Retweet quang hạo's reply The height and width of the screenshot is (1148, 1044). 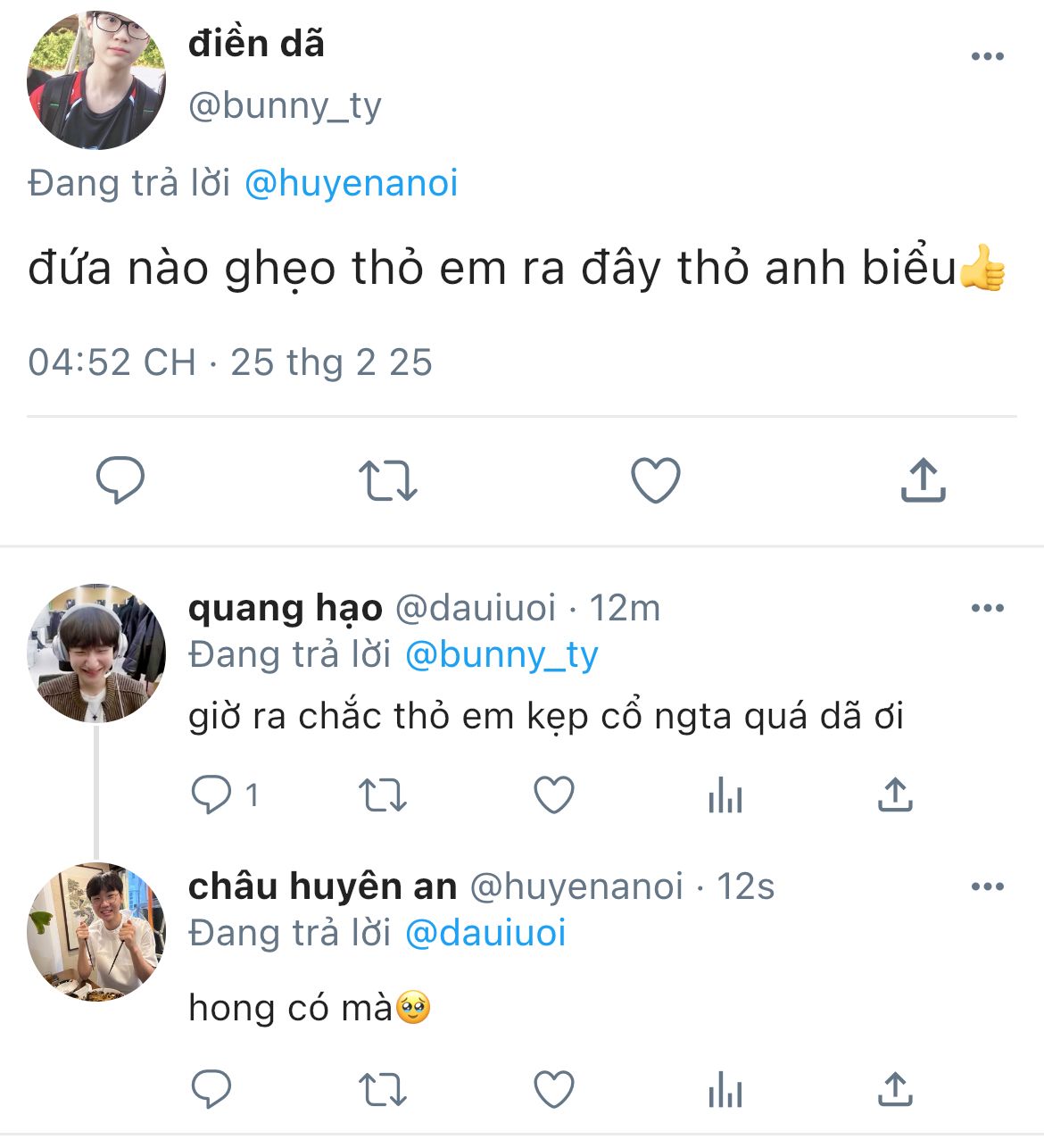[x=382, y=794]
